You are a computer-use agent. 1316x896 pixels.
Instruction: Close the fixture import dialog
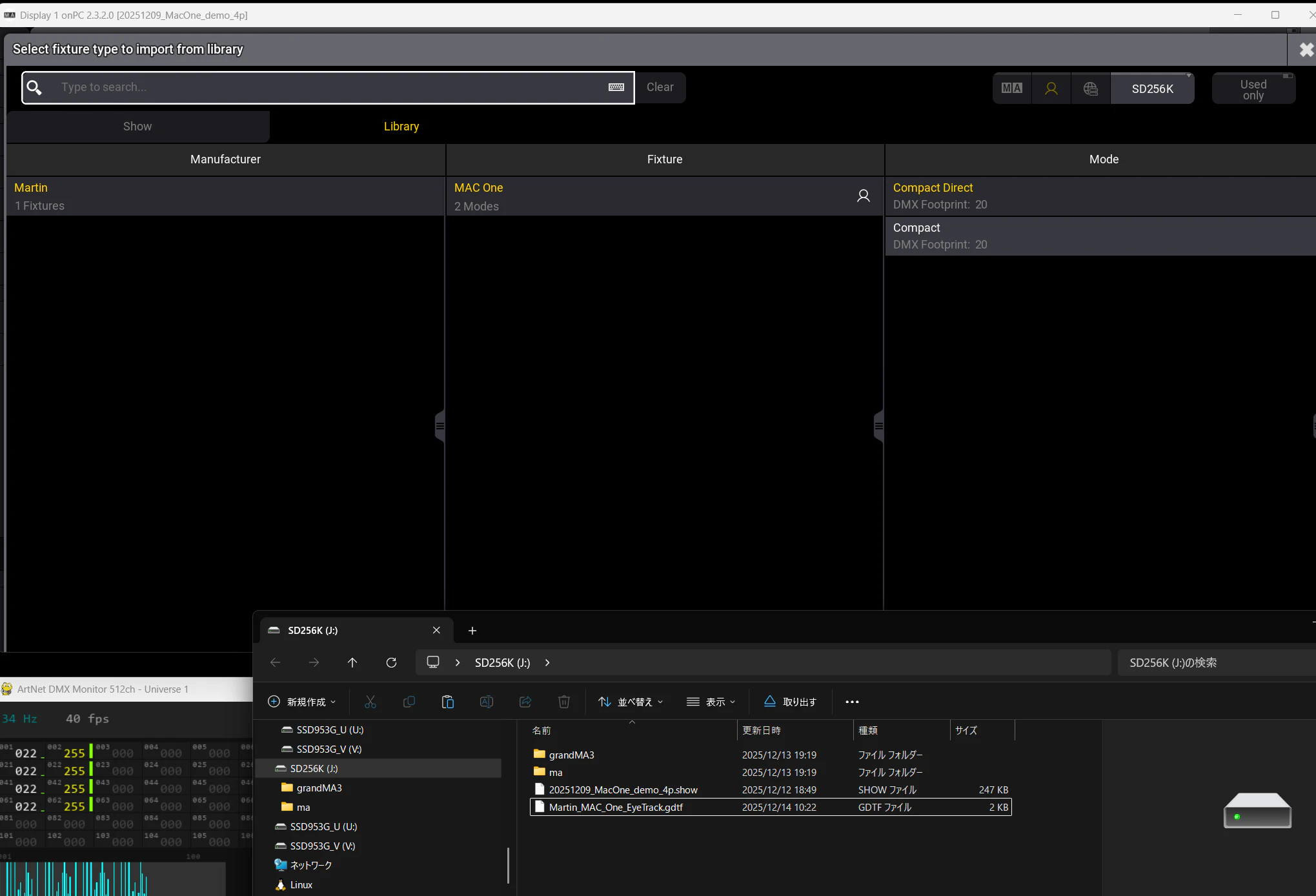[1306, 50]
